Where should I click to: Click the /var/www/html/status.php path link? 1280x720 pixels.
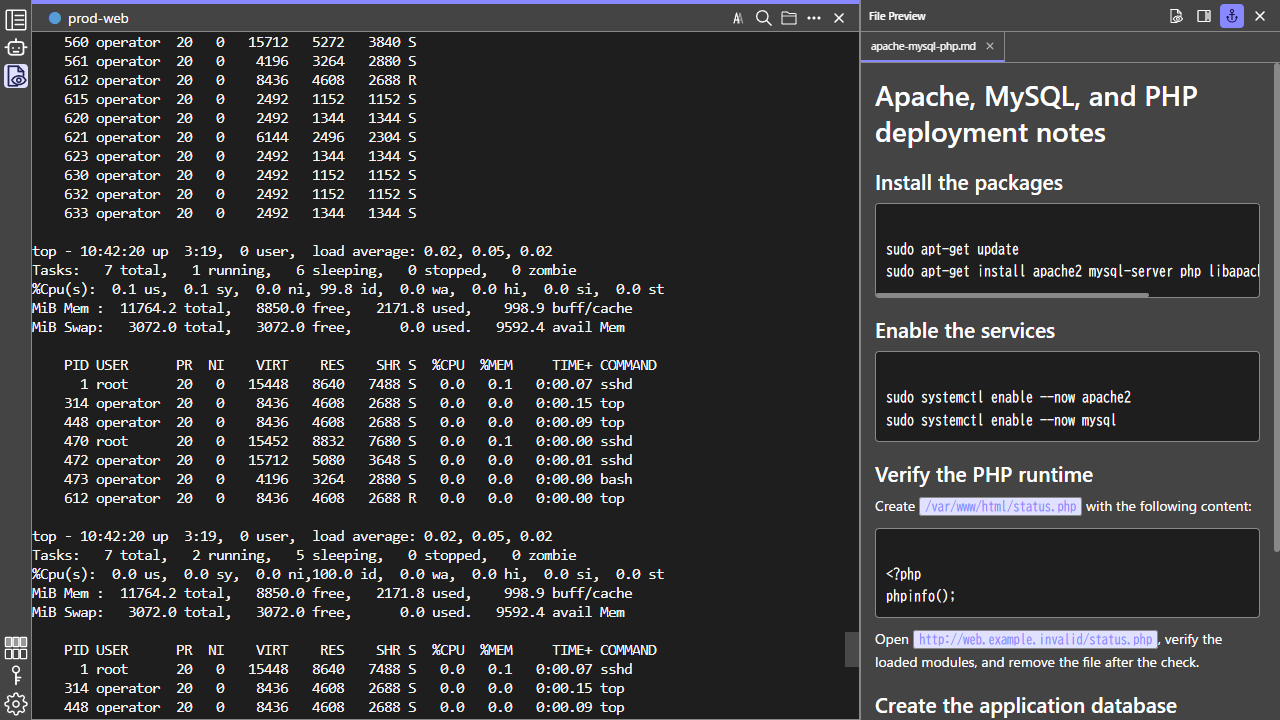(1000, 506)
